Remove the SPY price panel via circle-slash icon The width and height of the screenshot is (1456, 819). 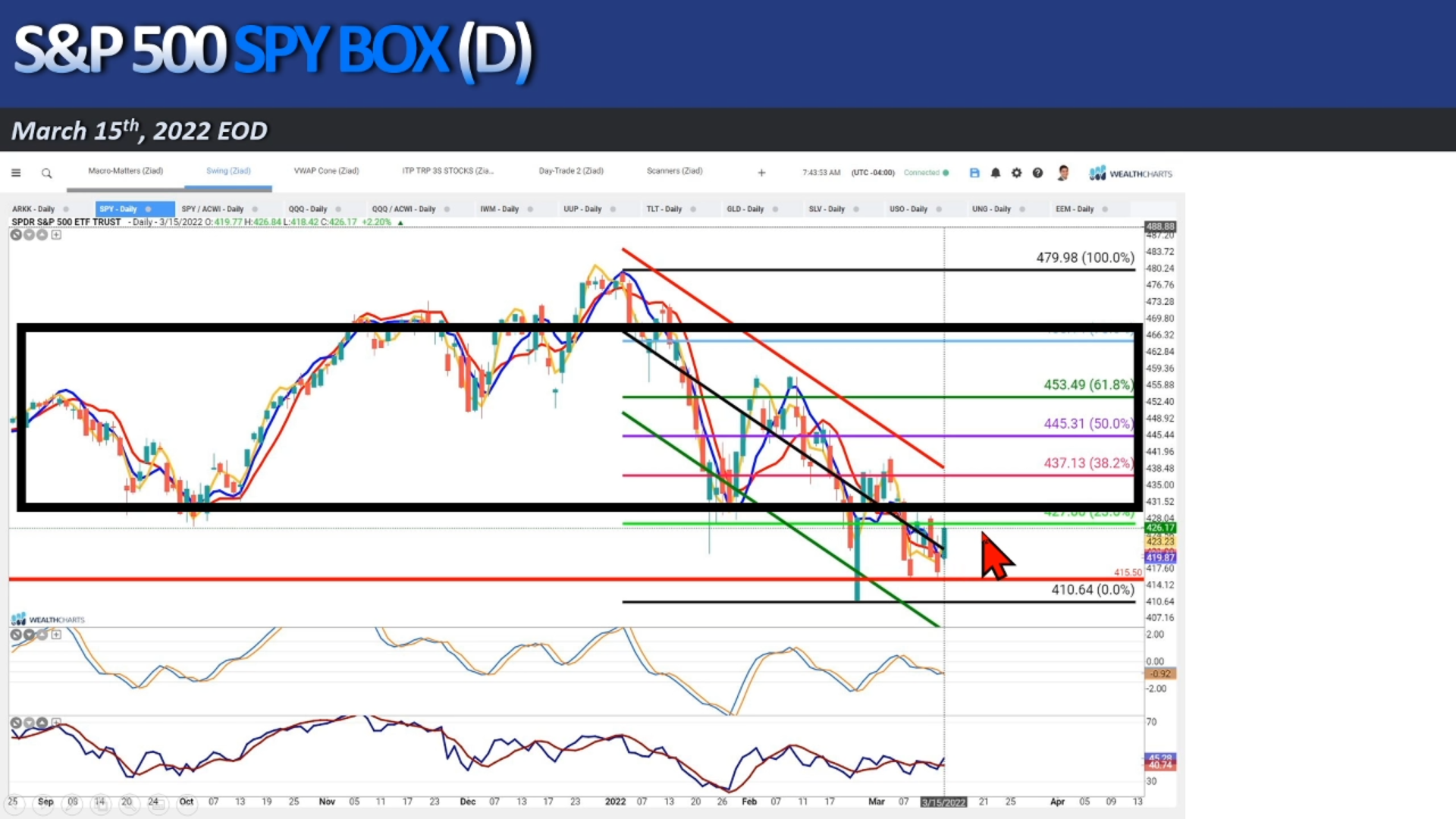16,234
